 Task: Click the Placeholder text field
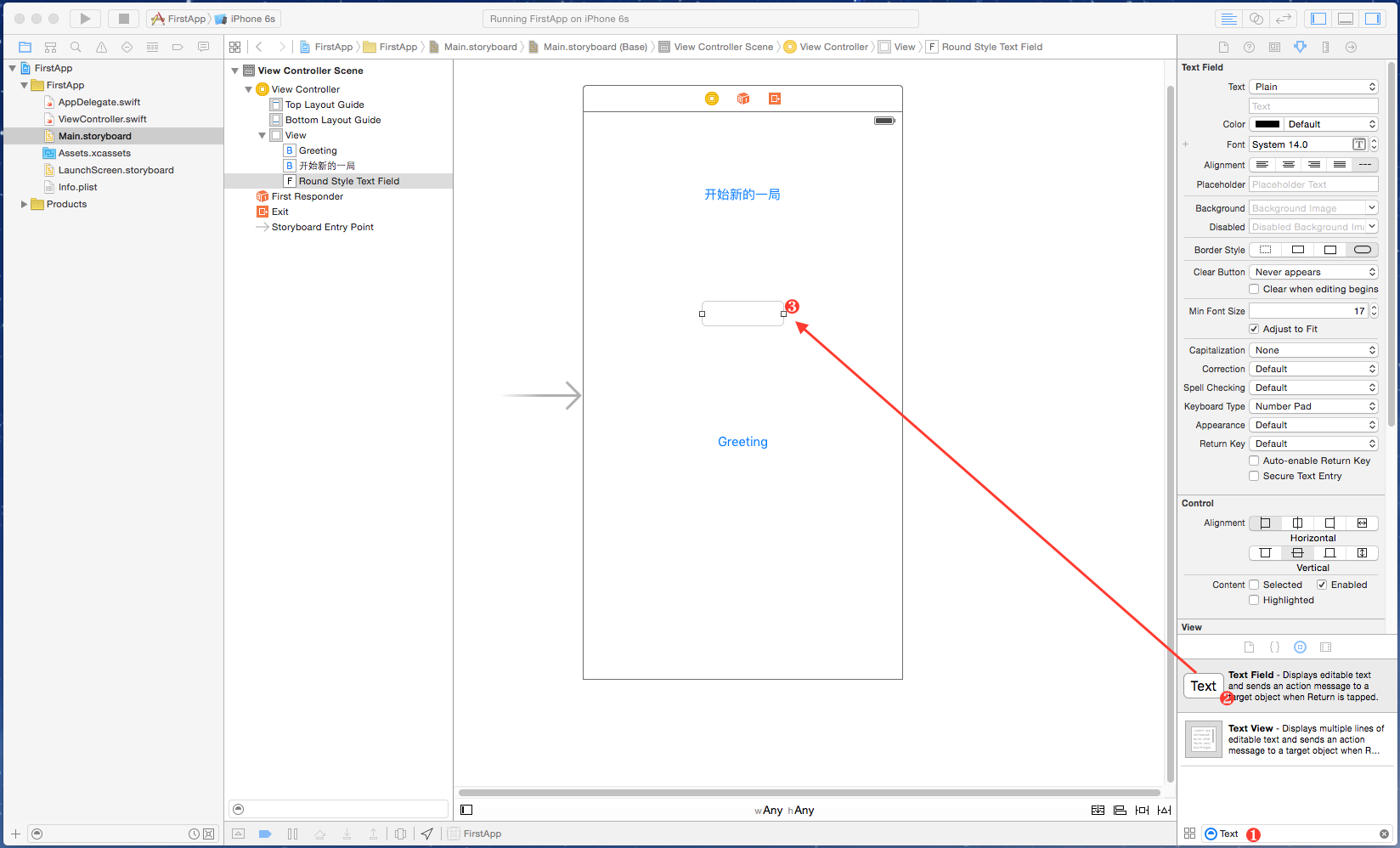coord(1313,184)
